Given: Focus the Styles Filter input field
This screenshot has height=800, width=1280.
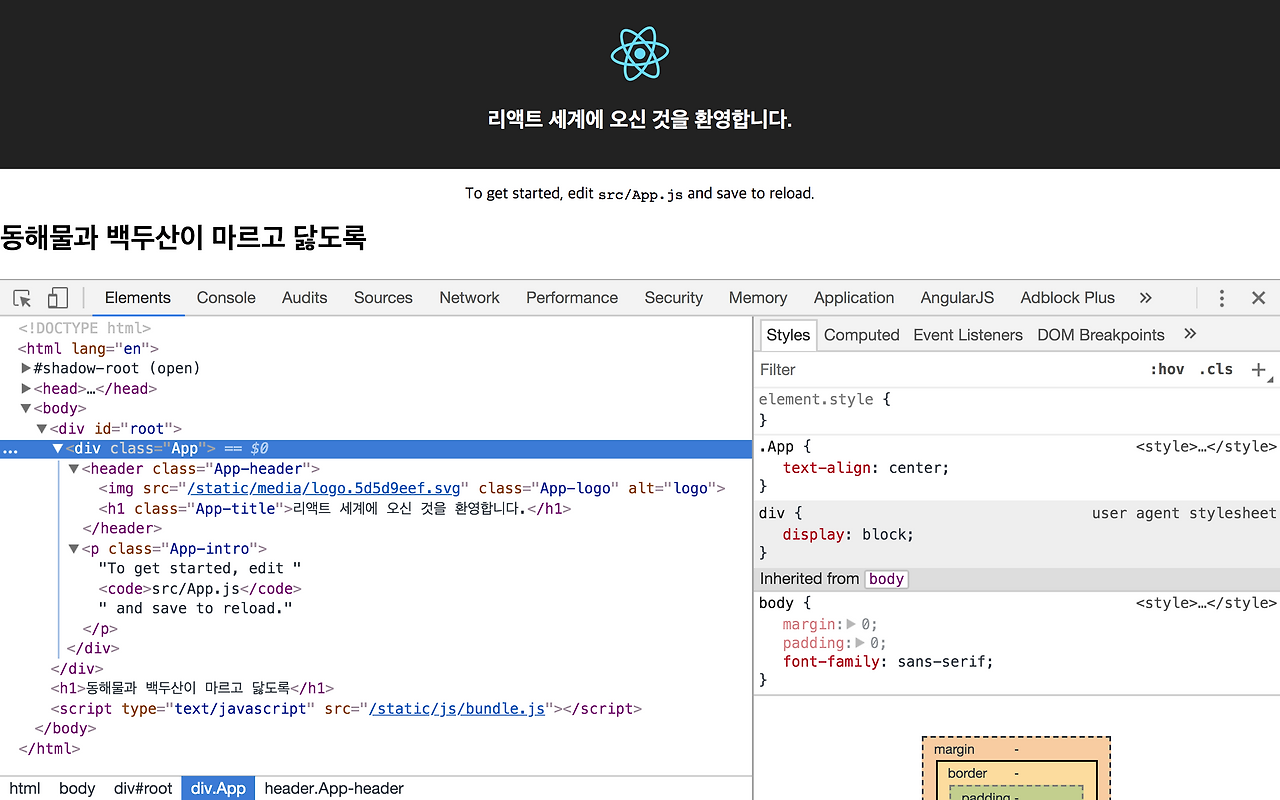Looking at the screenshot, I should pos(946,370).
